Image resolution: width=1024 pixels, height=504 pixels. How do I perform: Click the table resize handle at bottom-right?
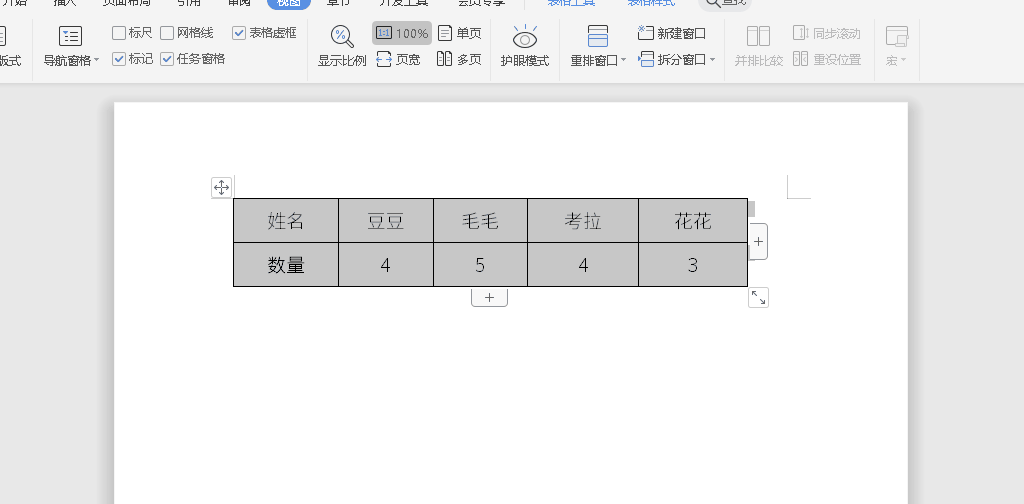pos(758,297)
